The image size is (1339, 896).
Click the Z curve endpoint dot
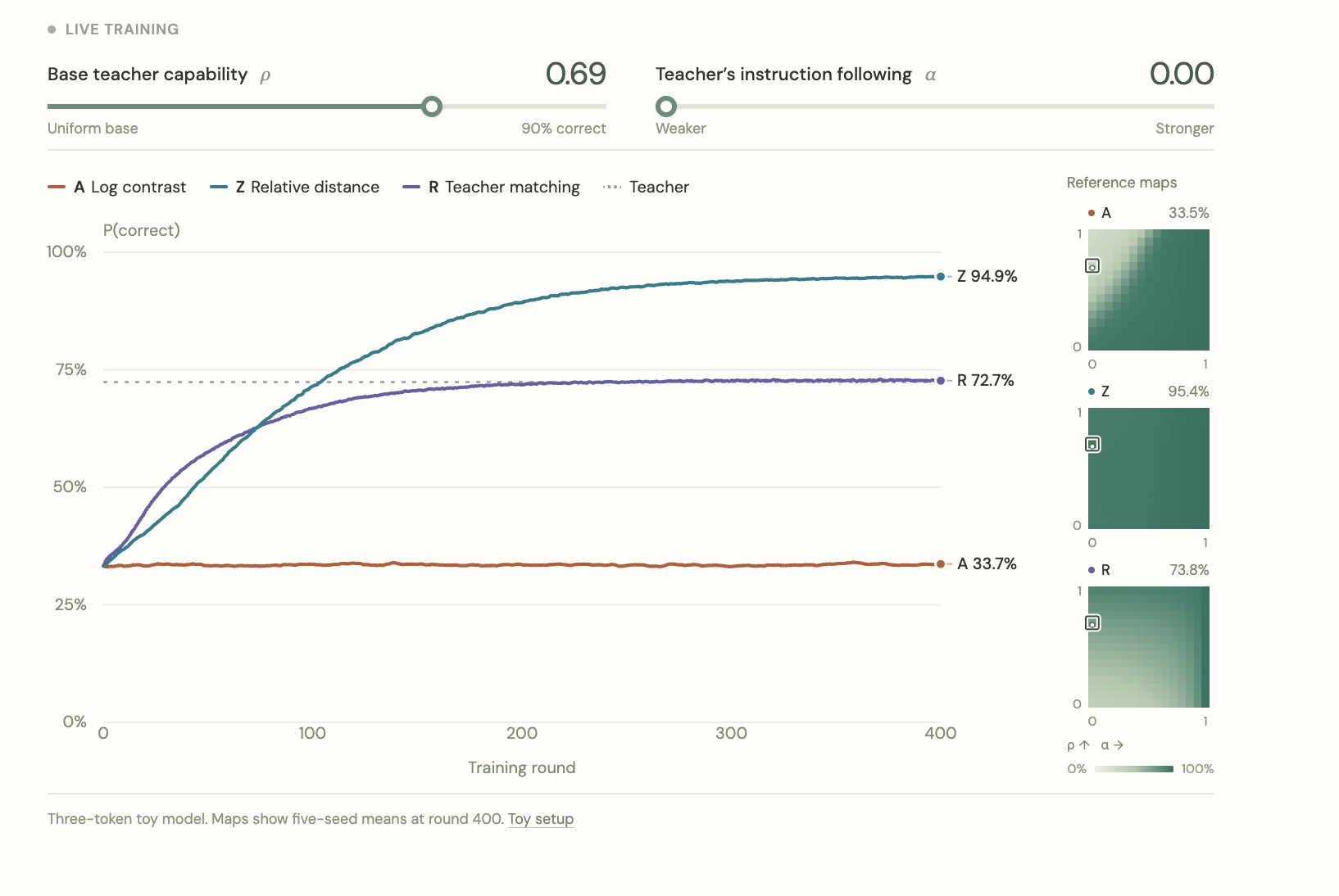click(941, 277)
